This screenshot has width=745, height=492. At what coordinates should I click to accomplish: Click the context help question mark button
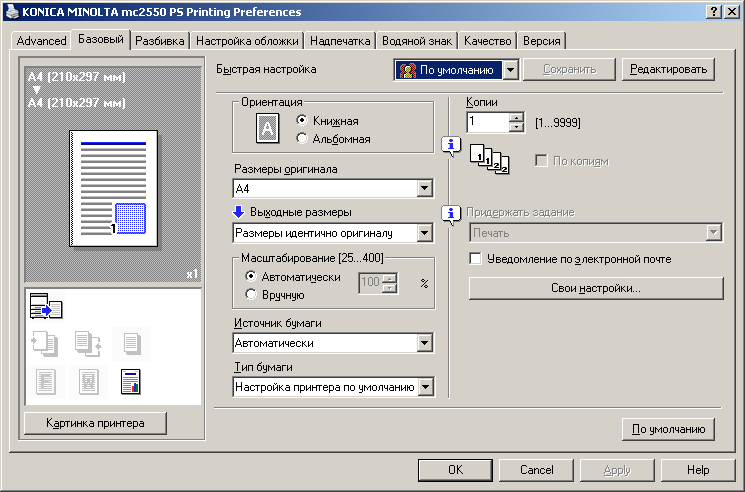coord(714,12)
